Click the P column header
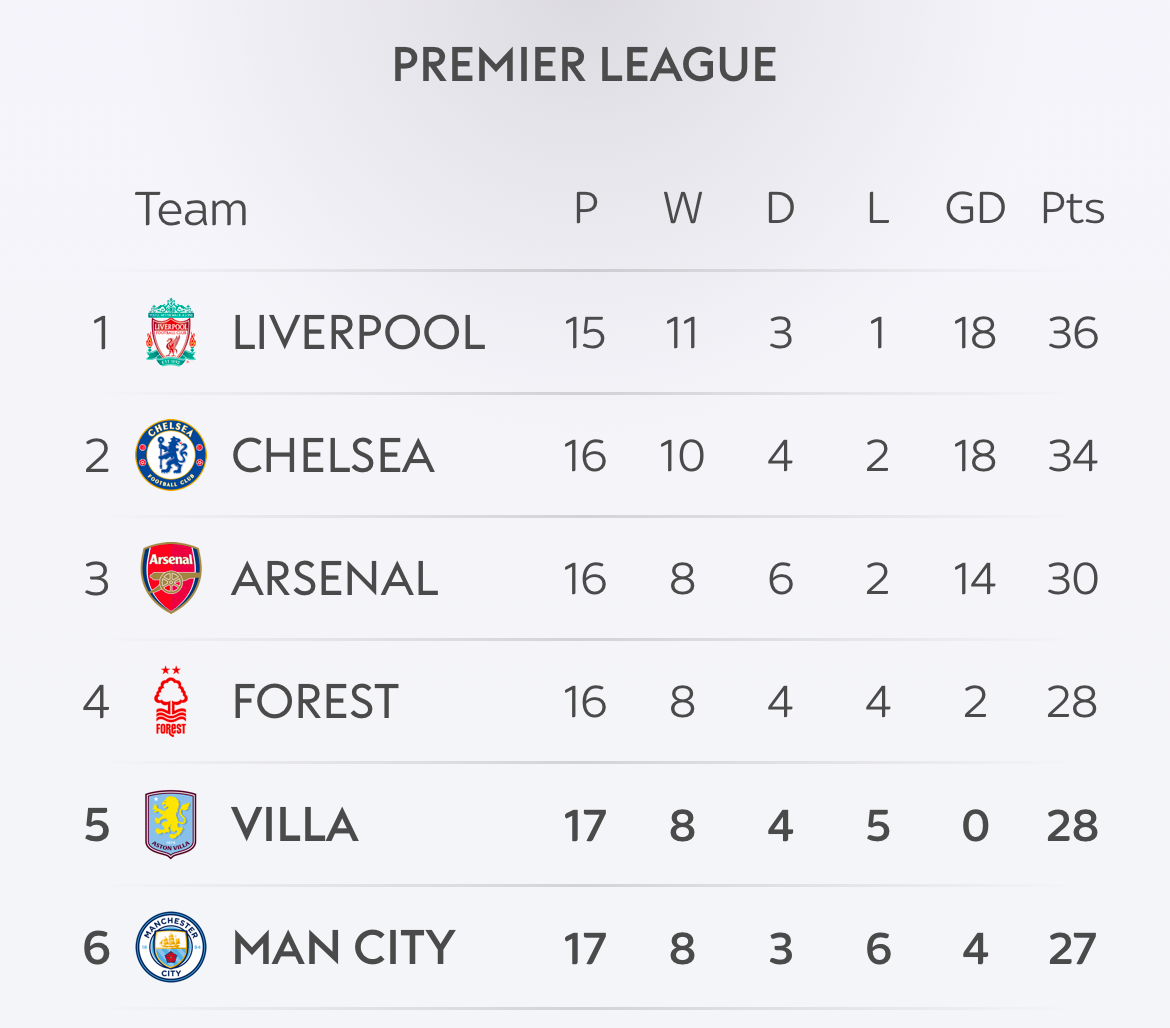Image resolution: width=1170 pixels, height=1028 pixels. (x=585, y=209)
